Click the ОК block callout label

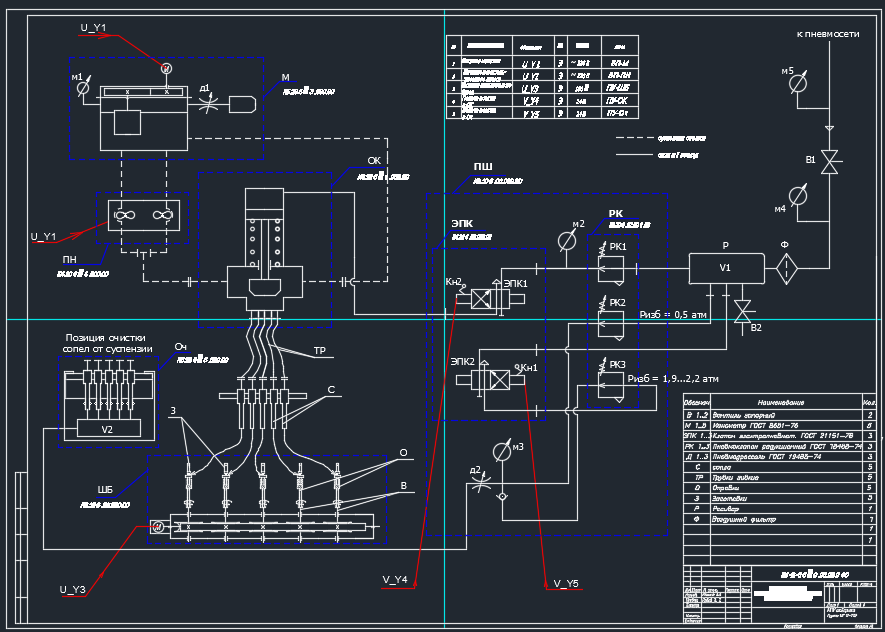374,161
